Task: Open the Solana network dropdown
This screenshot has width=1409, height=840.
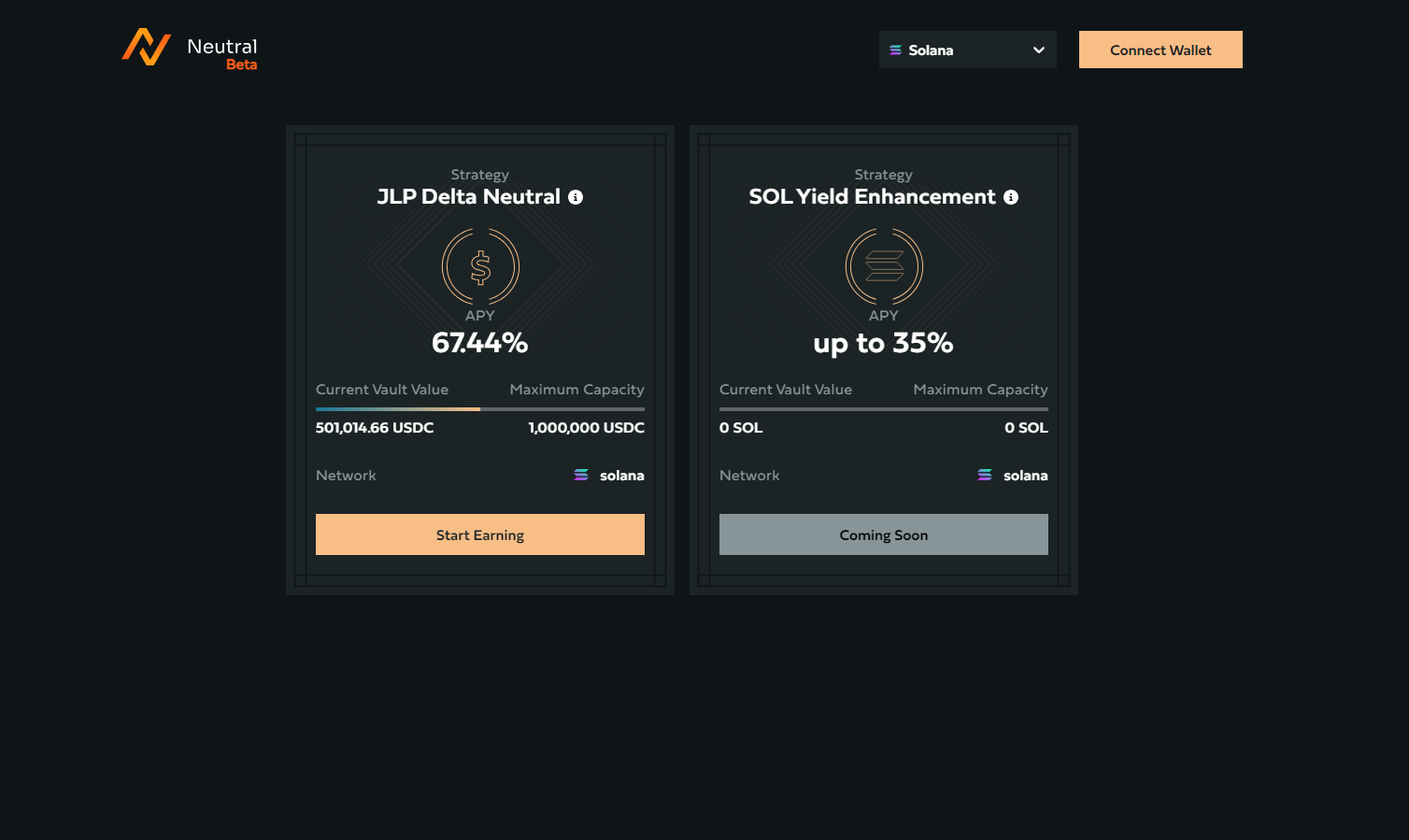Action: (x=967, y=50)
